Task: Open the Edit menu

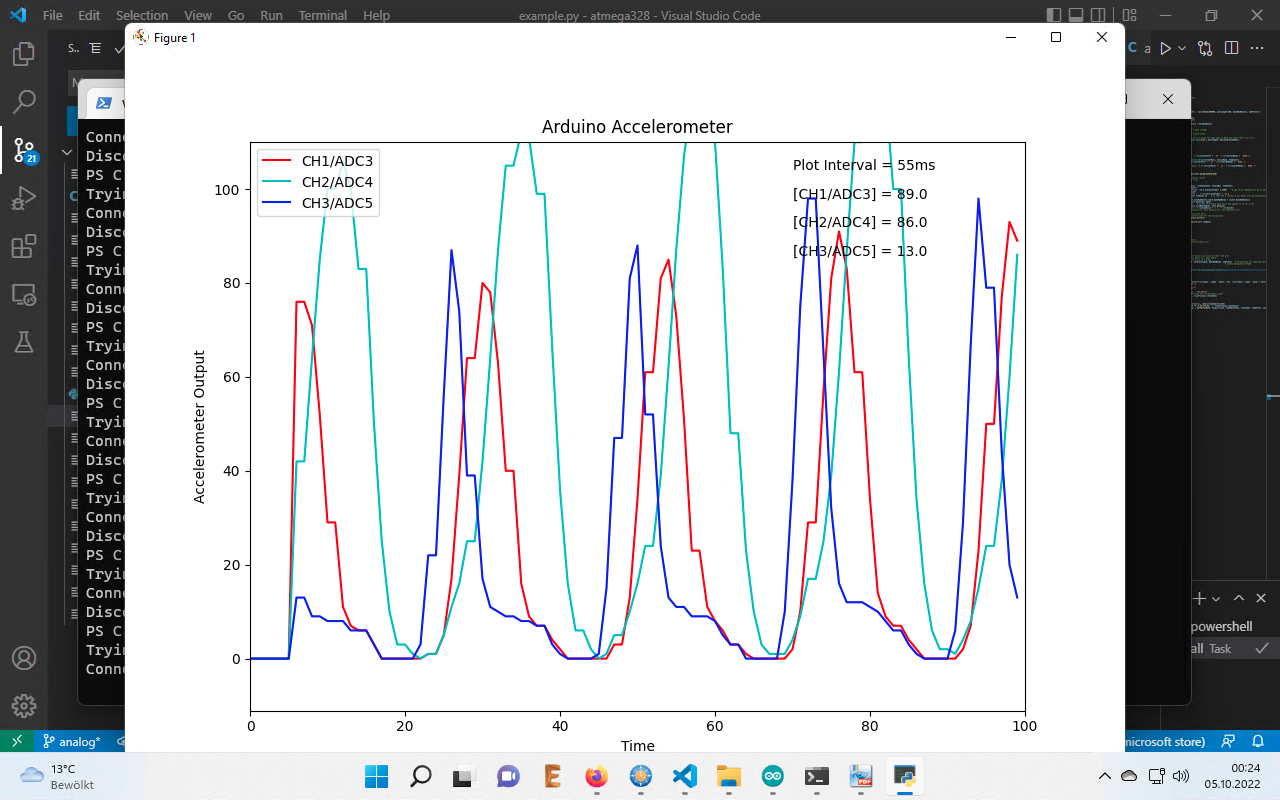Action: (89, 16)
